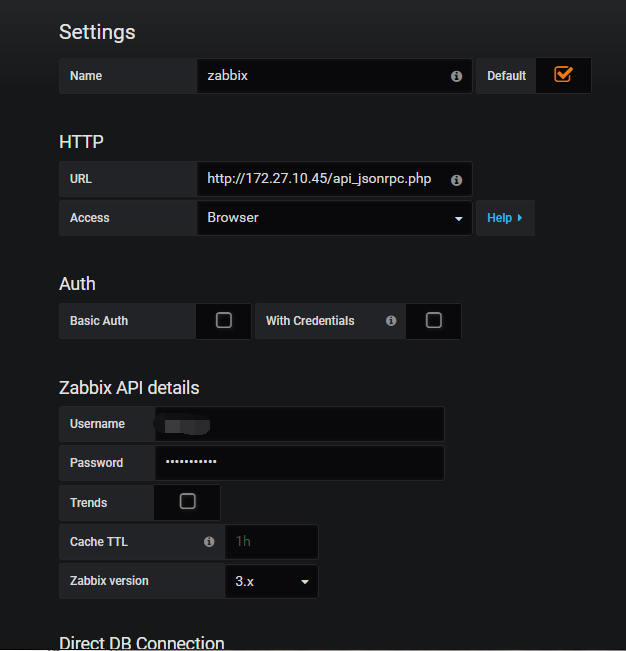Click the Password input field

click(299, 463)
